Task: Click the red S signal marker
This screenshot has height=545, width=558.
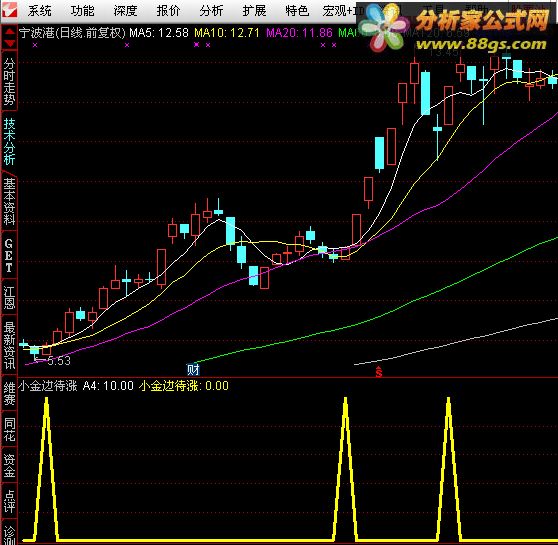Action: click(x=379, y=372)
